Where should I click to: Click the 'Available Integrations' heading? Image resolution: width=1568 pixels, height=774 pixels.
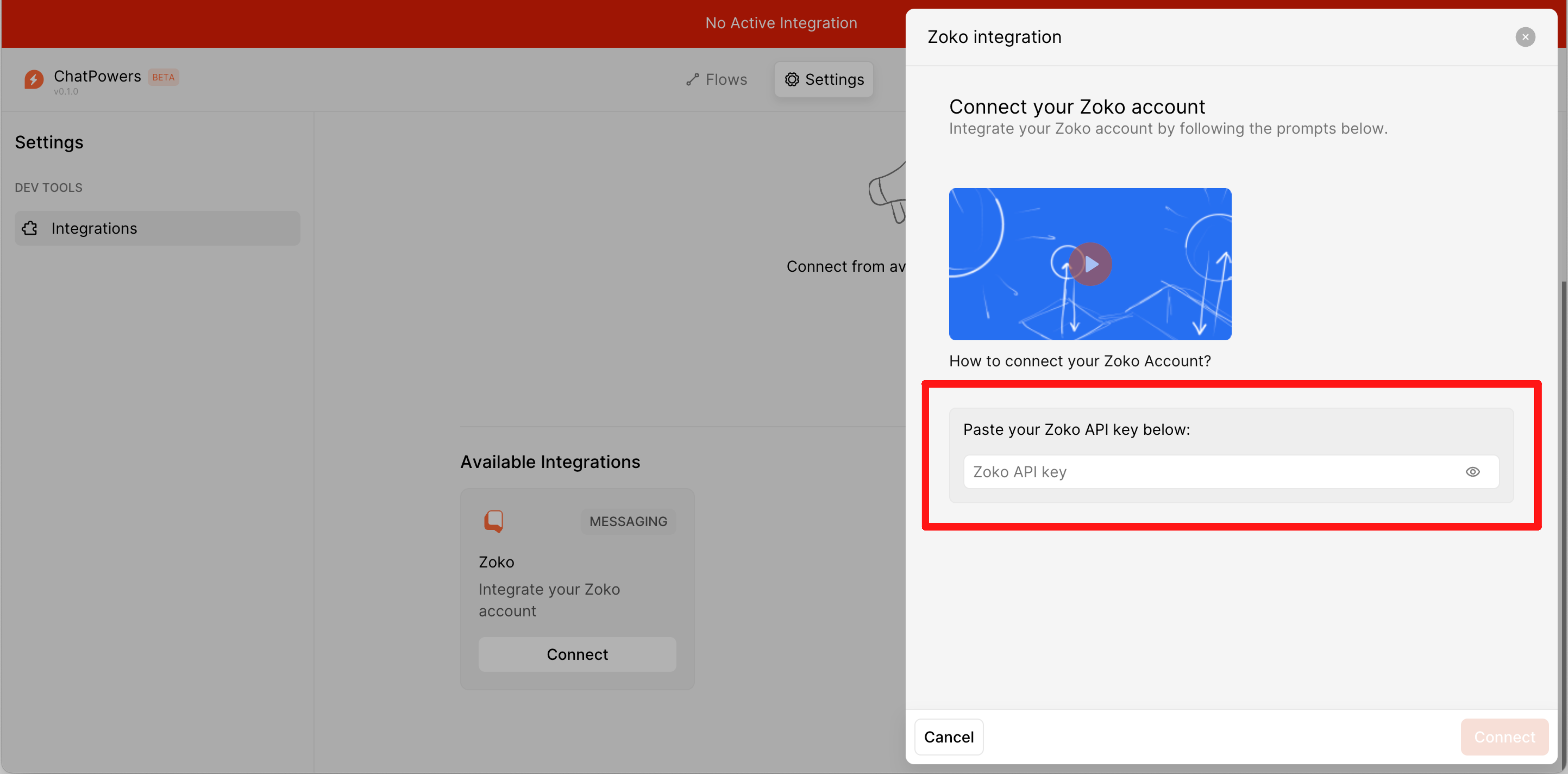(x=550, y=462)
